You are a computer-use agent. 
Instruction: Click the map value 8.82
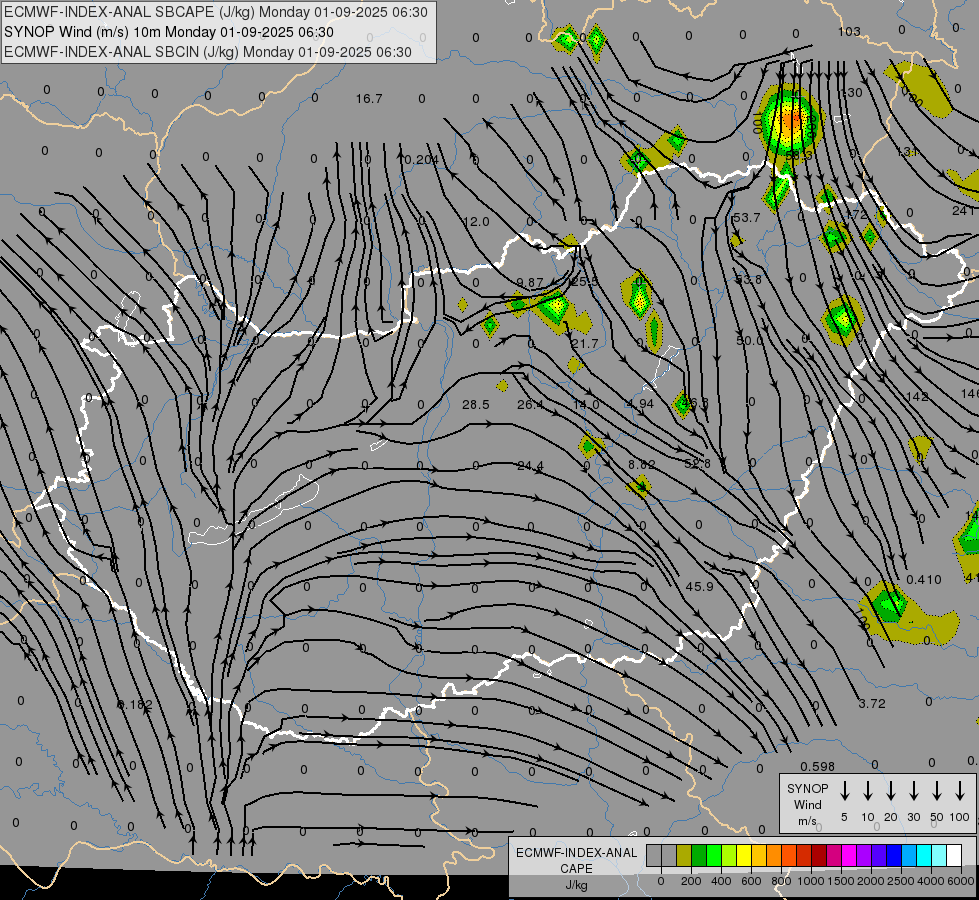point(642,464)
